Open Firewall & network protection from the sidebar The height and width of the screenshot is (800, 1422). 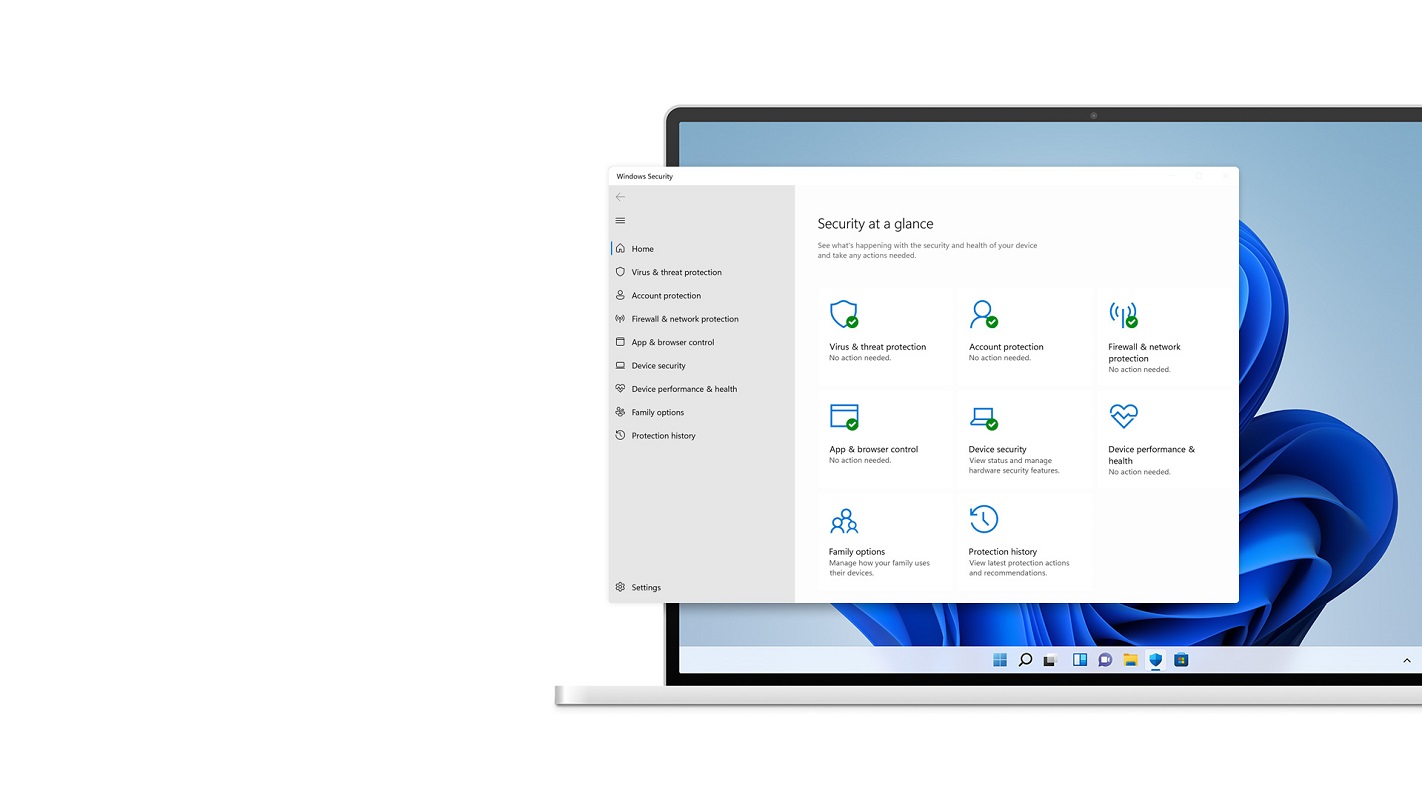[684, 319]
